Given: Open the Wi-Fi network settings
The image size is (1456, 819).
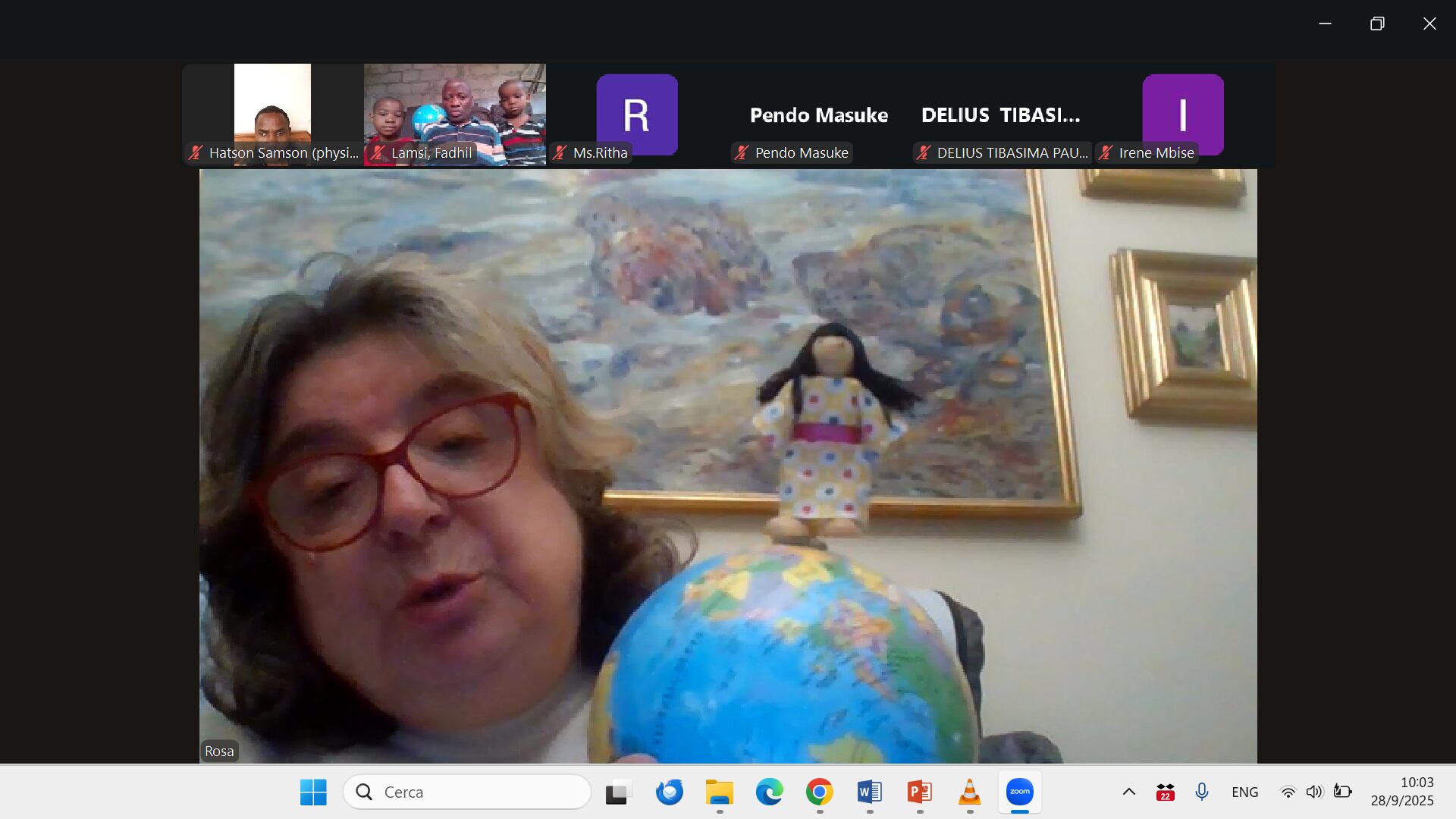Looking at the screenshot, I should pos(1288,792).
